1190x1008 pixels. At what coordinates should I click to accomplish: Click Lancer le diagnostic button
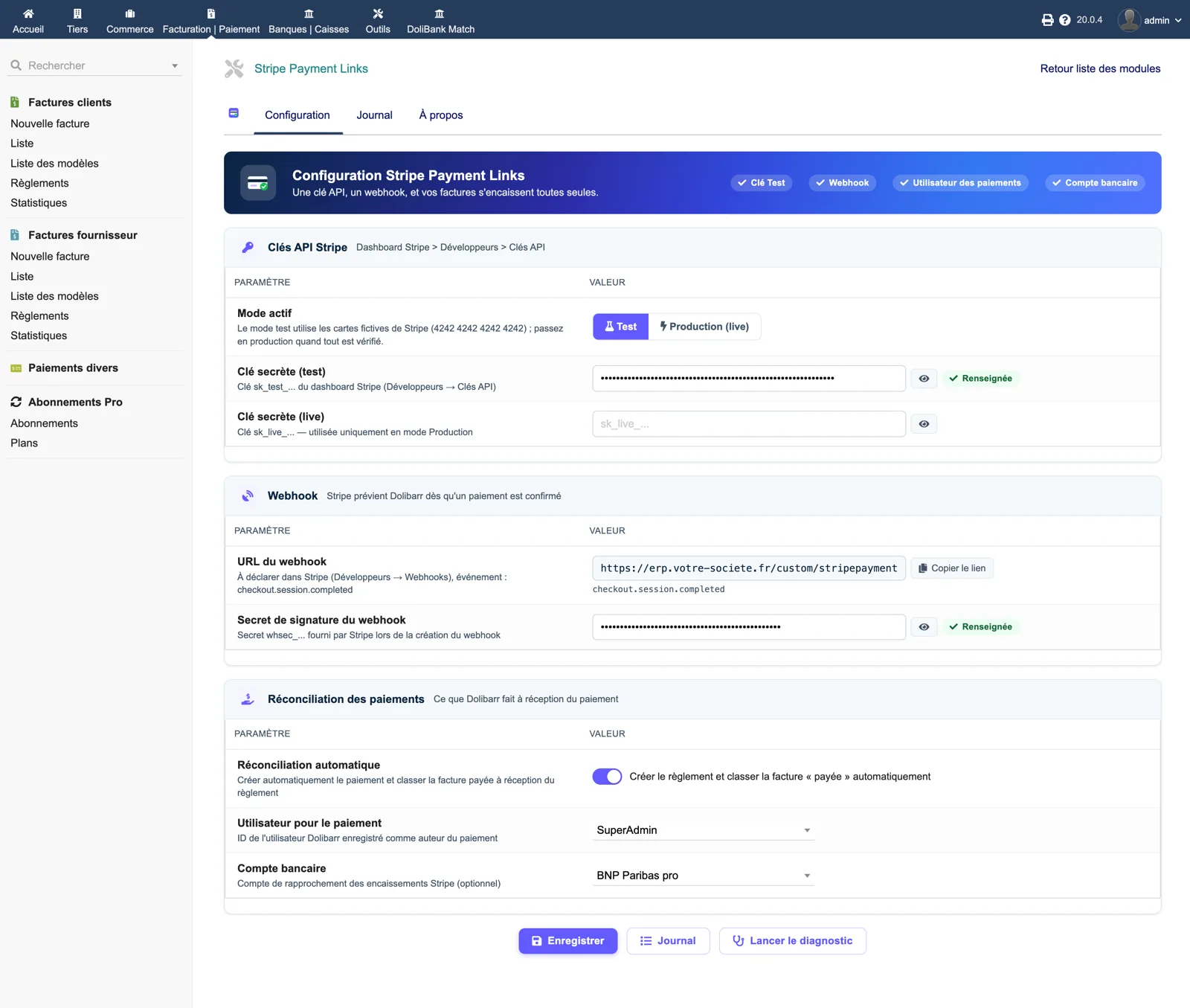pyautogui.click(x=793, y=941)
